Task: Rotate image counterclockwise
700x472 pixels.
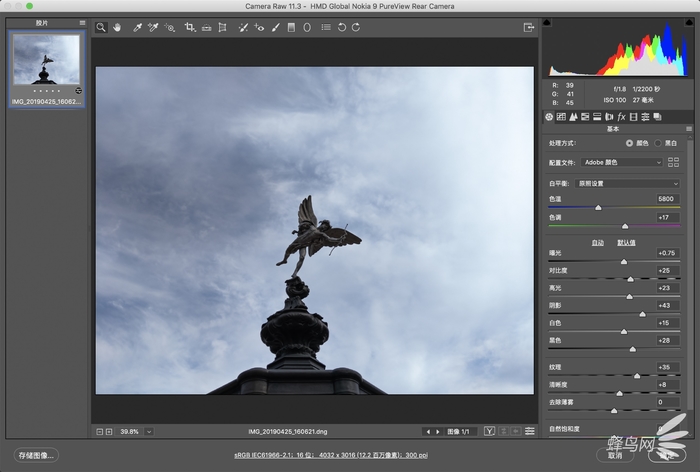Action: pyautogui.click(x=341, y=28)
